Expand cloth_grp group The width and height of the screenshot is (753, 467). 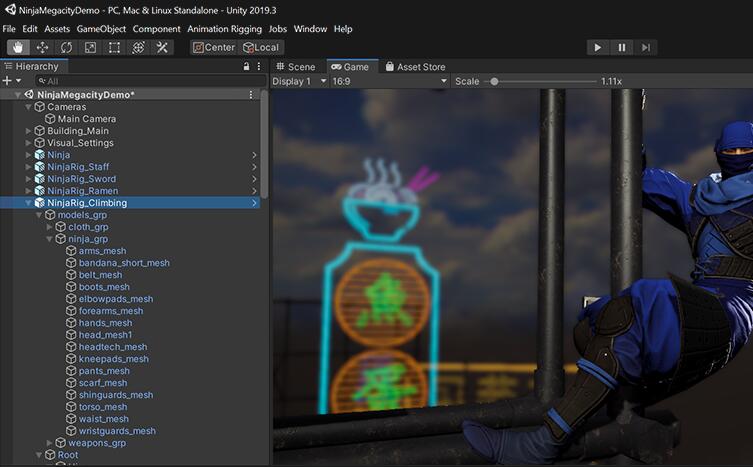coord(49,227)
